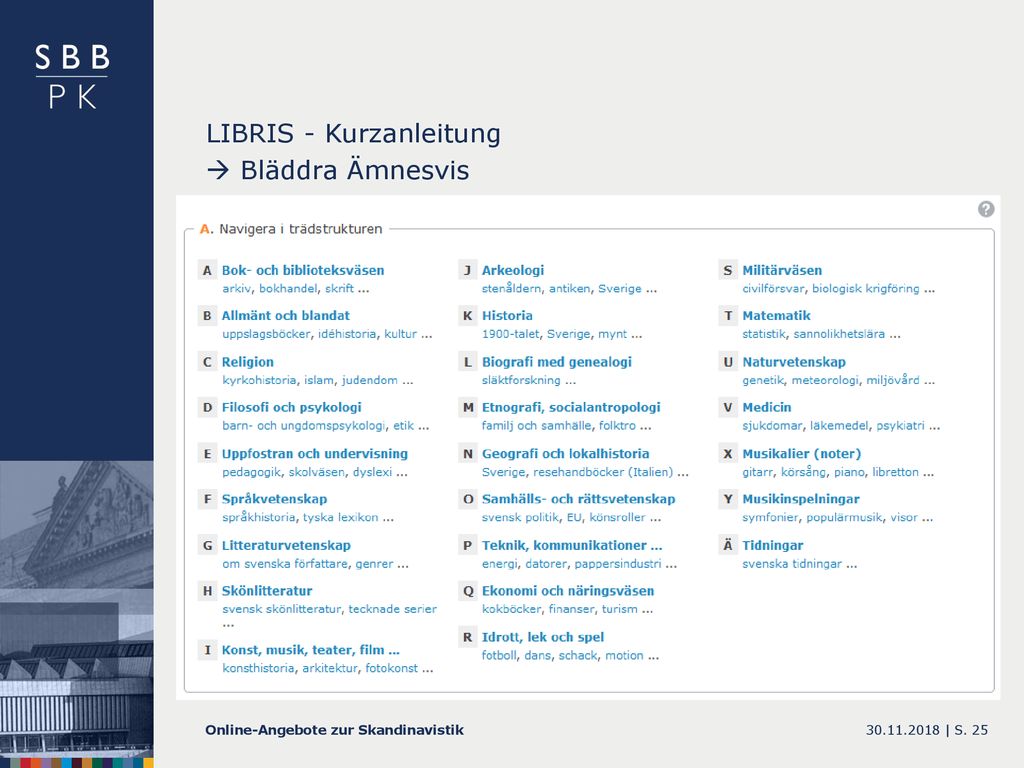Select the Religion subject heading
This screenshot has height=768, width=1024.
[248, 362]
